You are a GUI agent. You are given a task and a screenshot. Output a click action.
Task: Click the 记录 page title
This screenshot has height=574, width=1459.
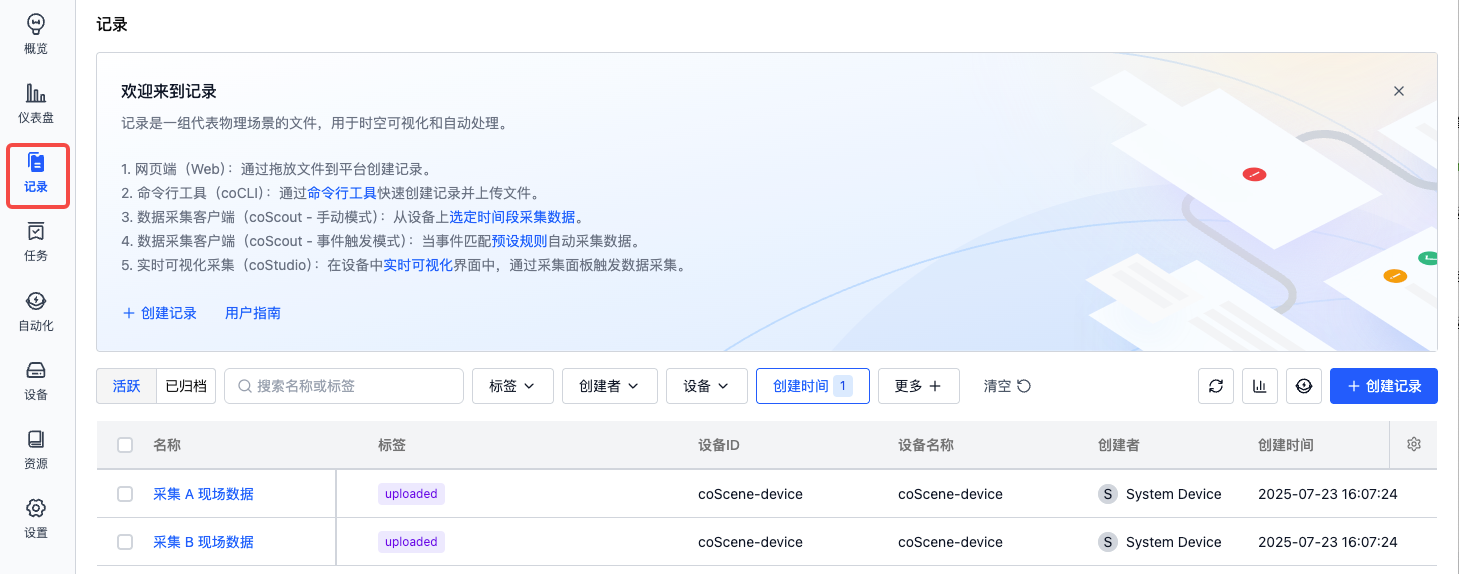112,24
